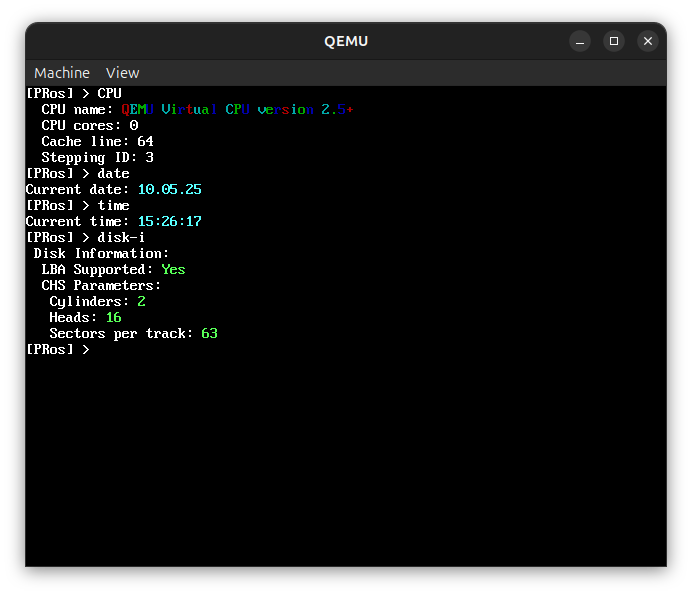The image size is (692, 595).
Task: Click the 'CHS Parameters:' line
Action: [101, 286]
